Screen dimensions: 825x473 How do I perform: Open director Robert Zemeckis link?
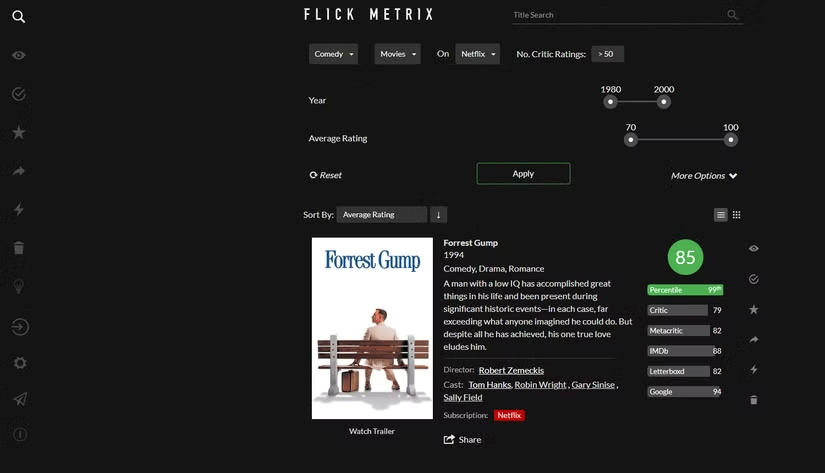511,370
